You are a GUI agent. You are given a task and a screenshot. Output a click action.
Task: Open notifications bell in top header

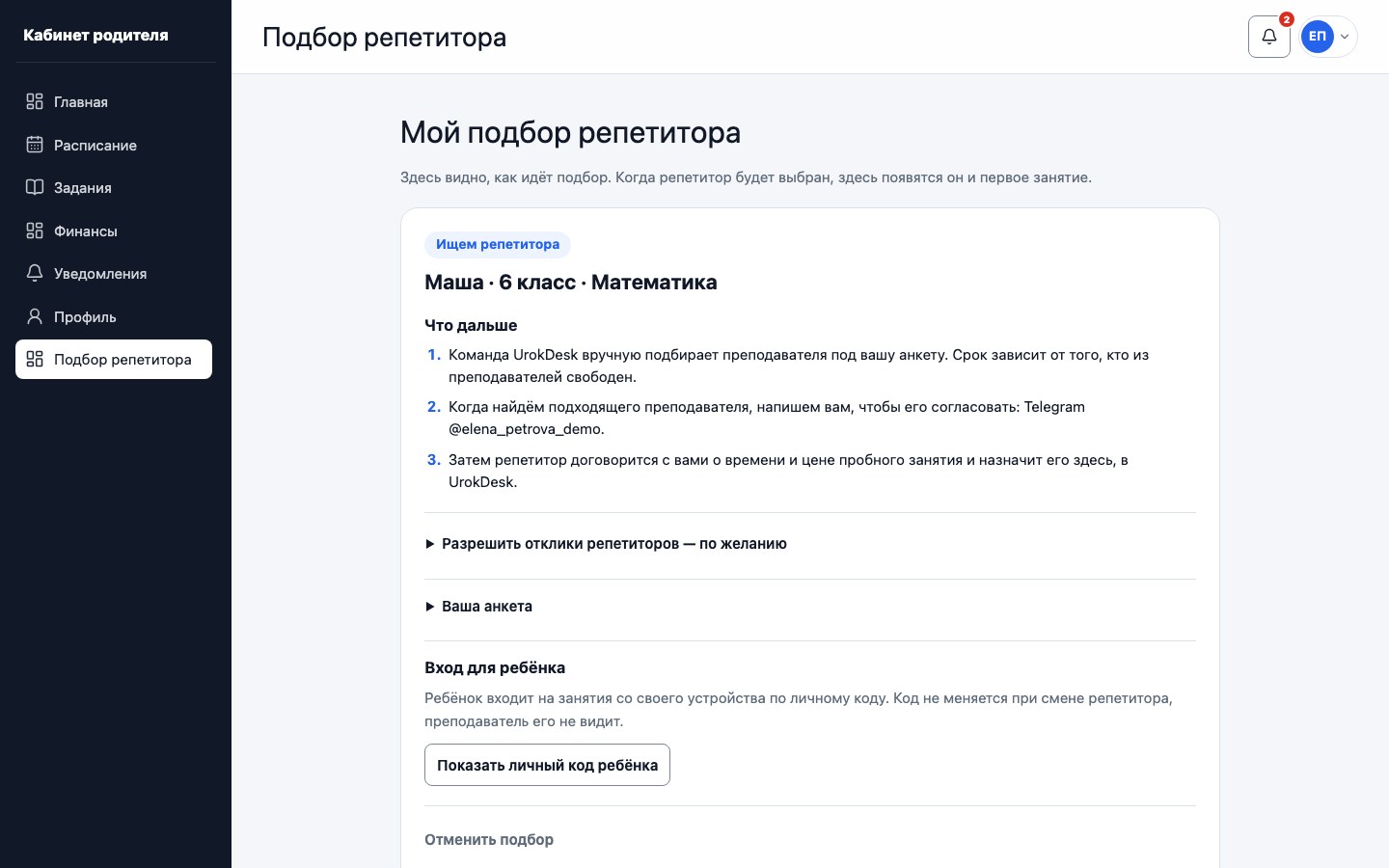point(1269,37)
